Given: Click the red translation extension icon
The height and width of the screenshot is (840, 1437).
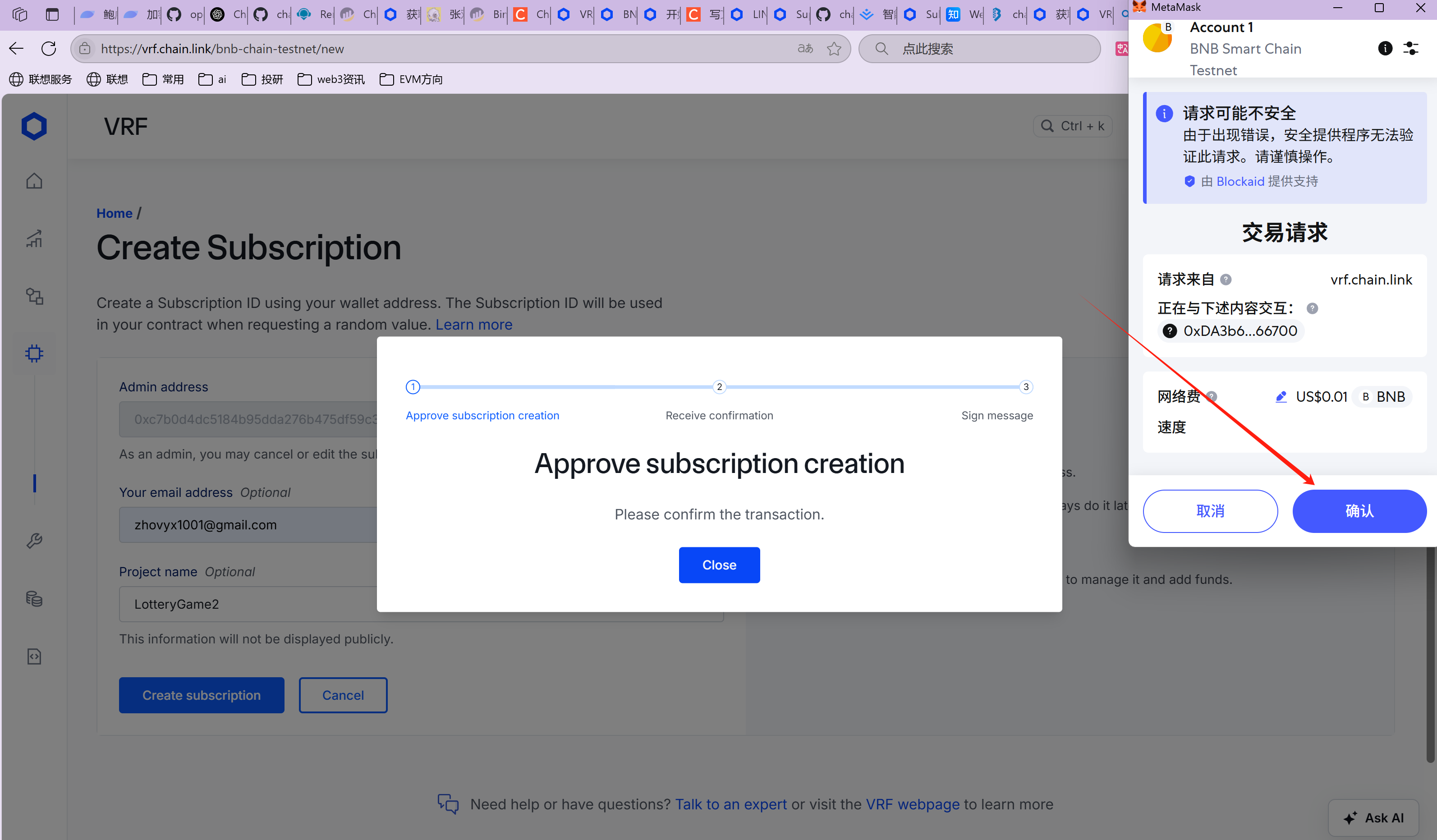Looking at the screenshot, I should [1122, 49].
